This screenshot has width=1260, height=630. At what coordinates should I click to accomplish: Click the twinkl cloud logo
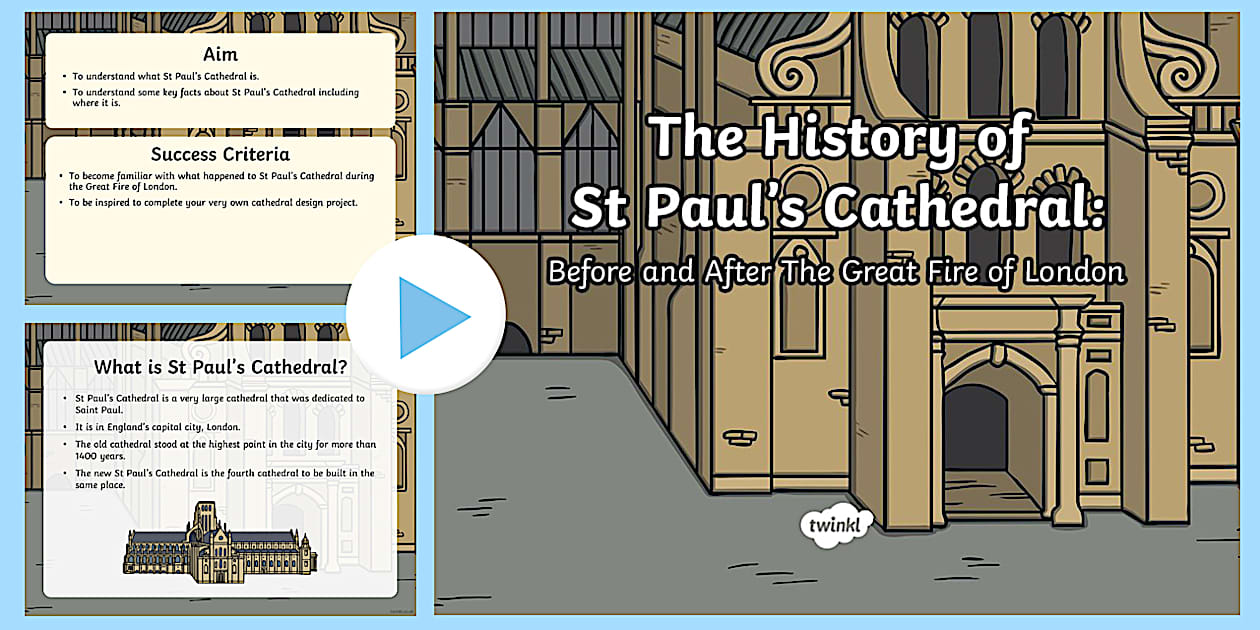pyautogui.click(x=836, y=523)
